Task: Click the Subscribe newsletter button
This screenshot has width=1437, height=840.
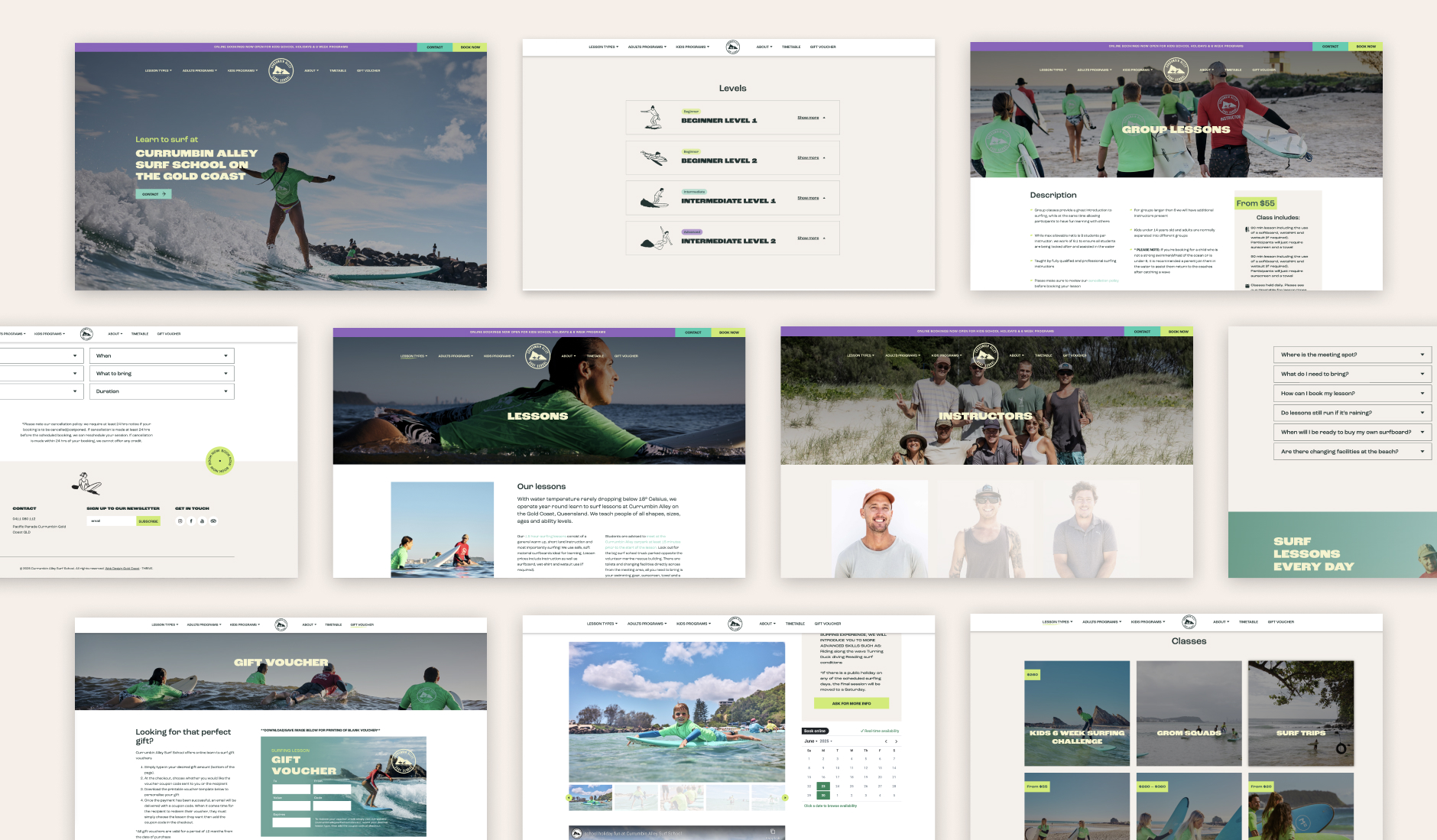Action: coord(148,521)
